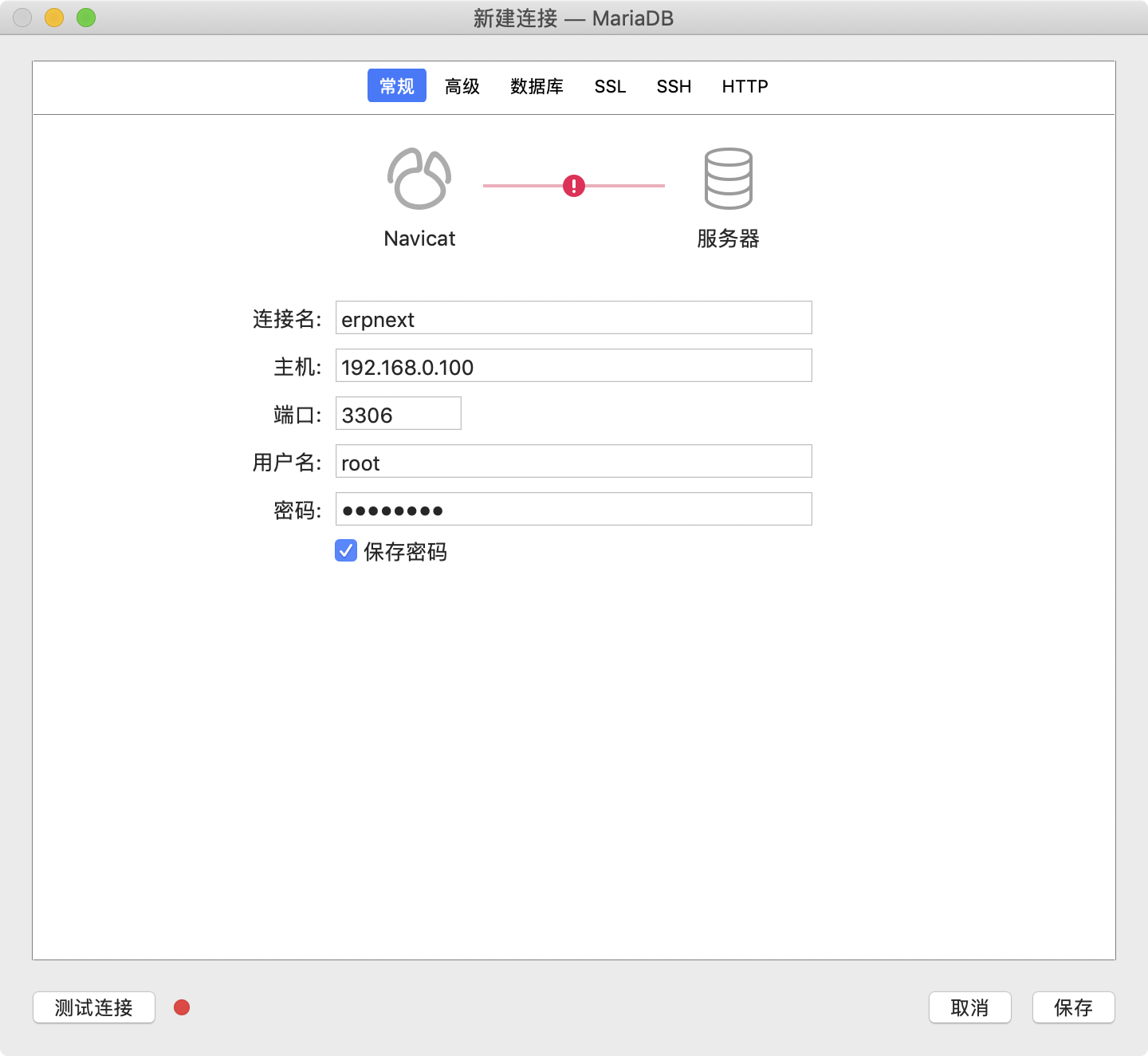Open the 数据库 tab
The width and height of the screenshot is (1148, 1056).
(x=537, y=86)
